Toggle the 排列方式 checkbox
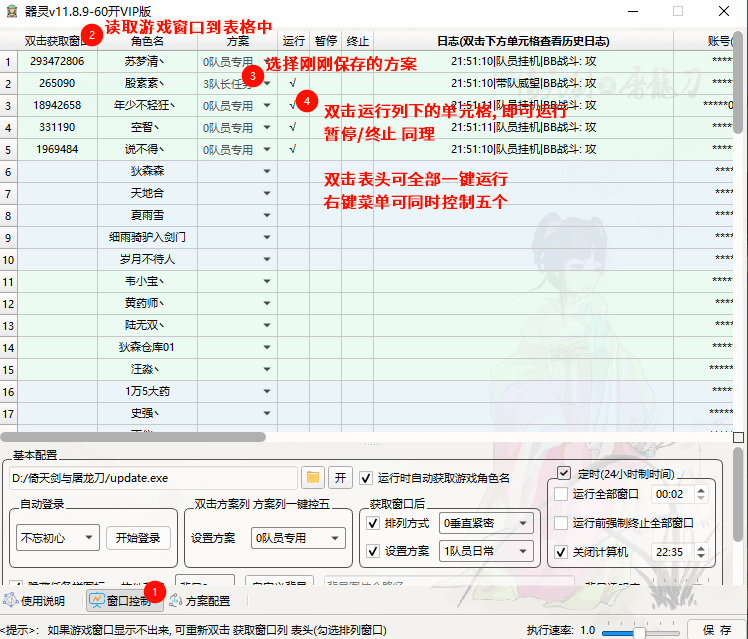 pyautogui.click(x=374, y=523)
